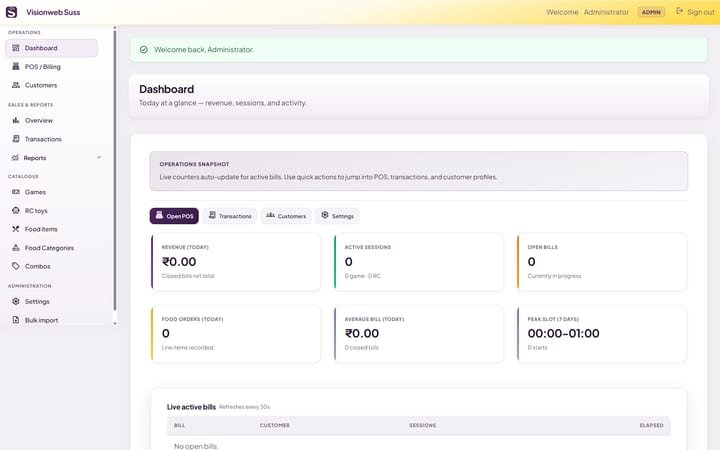720x450 pixels.
Task: Open the Bulk import page
Action: 51,320
